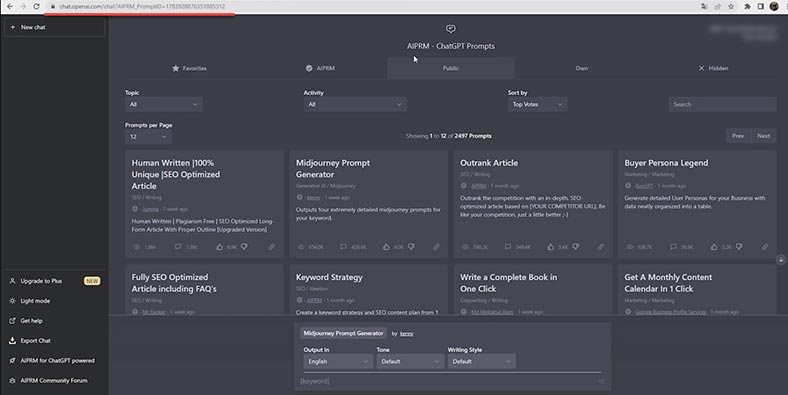Click the Prev pagination button

(738, 136)
